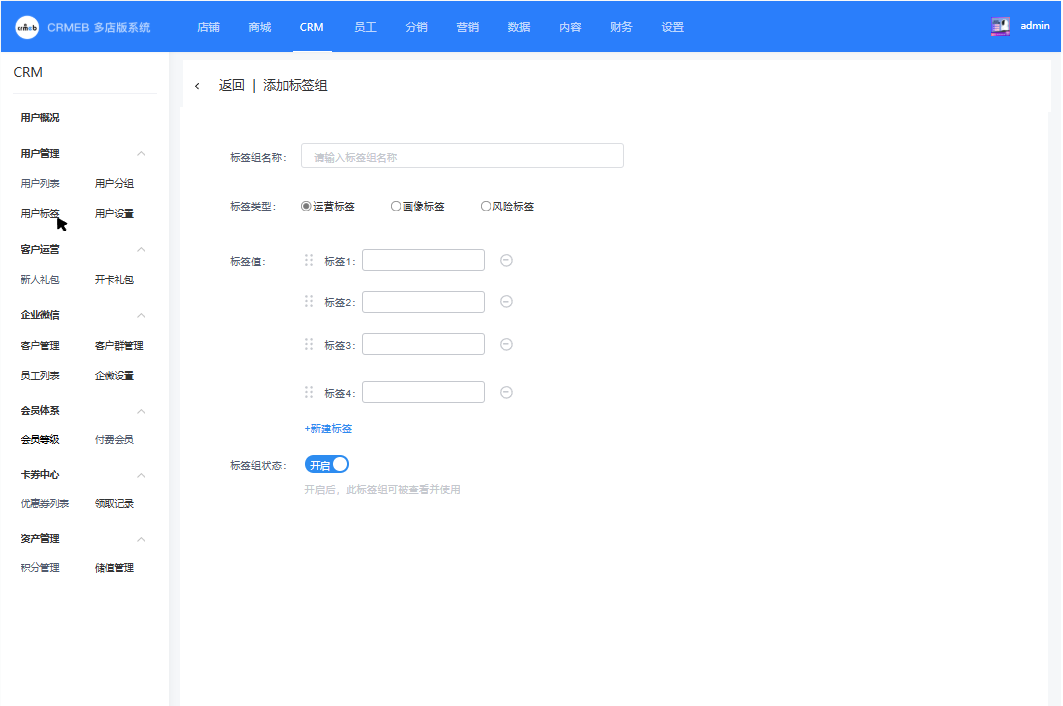Grab the drag handle of 标签2
This screenshot has width=1063, height=706.
(x=309, y=302)
